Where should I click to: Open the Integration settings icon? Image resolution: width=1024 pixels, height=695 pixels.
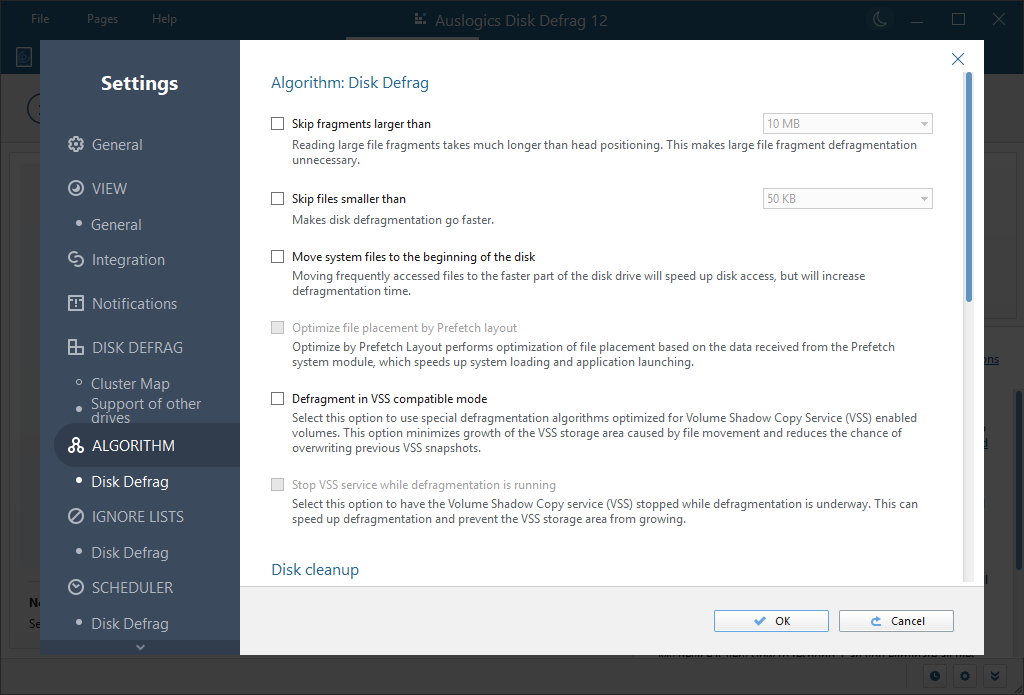tap(76, 259)
